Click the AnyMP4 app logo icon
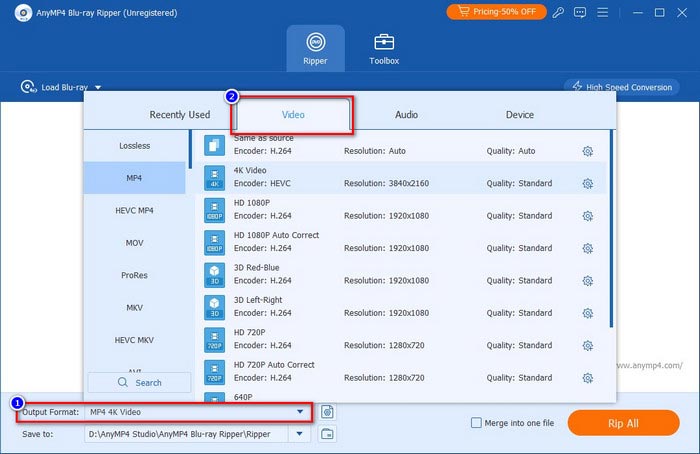 coord(23,12)
